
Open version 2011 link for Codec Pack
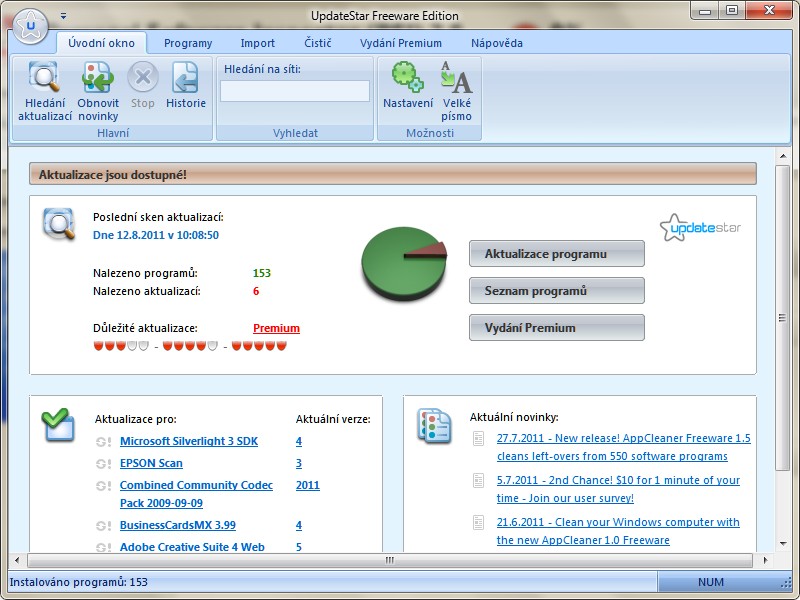308,485
